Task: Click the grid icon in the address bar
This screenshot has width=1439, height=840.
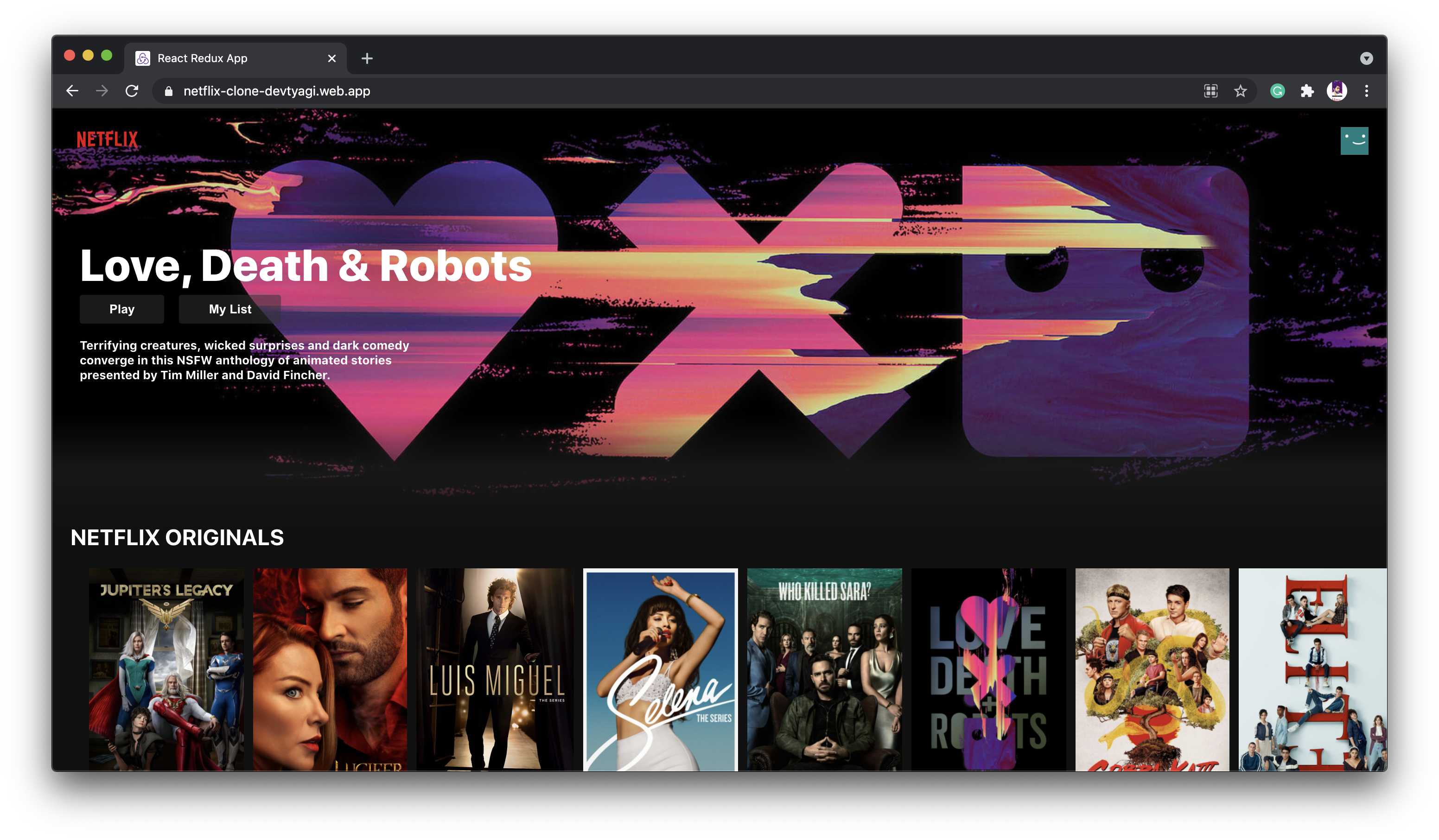Action: pos(1210,91)
